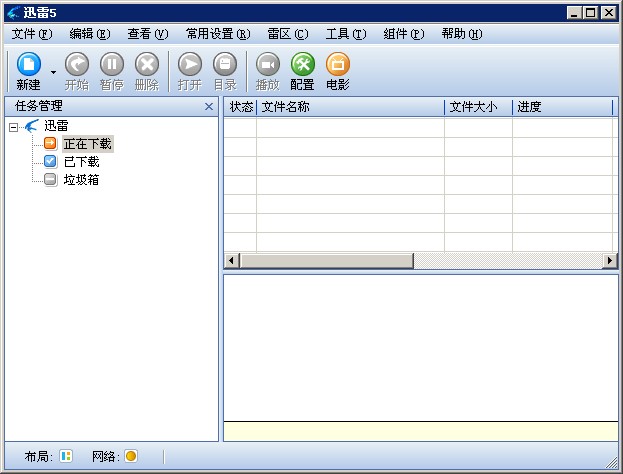Click the 迅雷 bird icon in tree
Screen dimensions: 623x474
point(31,126)
